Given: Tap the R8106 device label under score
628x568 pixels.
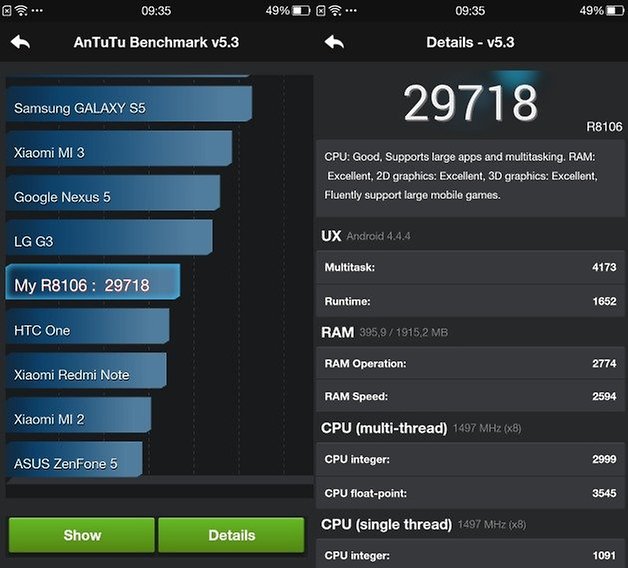Looking at the screenshot, I should pyautogui.click(x=604, y=127).
